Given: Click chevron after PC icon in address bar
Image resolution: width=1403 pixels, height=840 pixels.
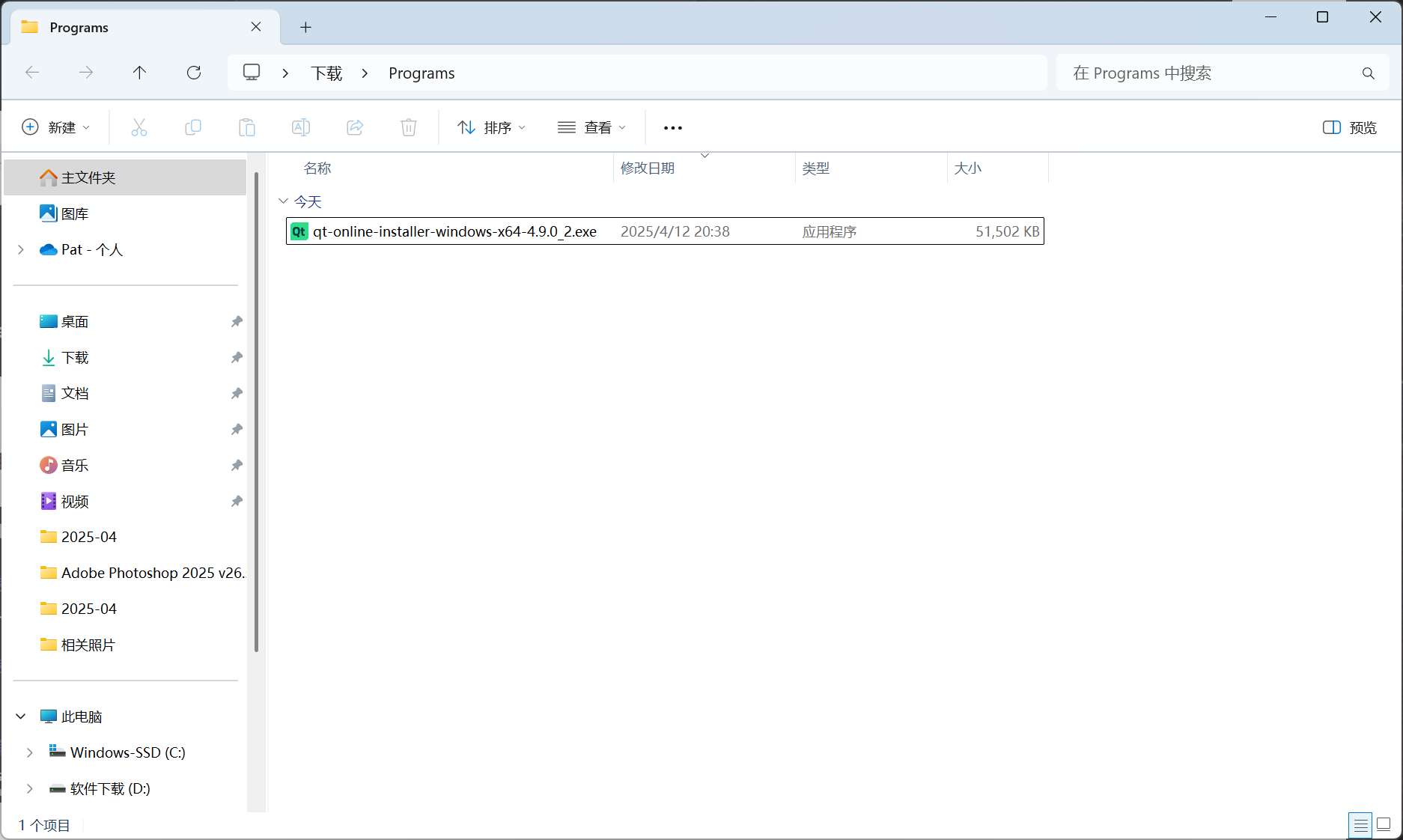Looking at the screenshot, I should 285,73.
